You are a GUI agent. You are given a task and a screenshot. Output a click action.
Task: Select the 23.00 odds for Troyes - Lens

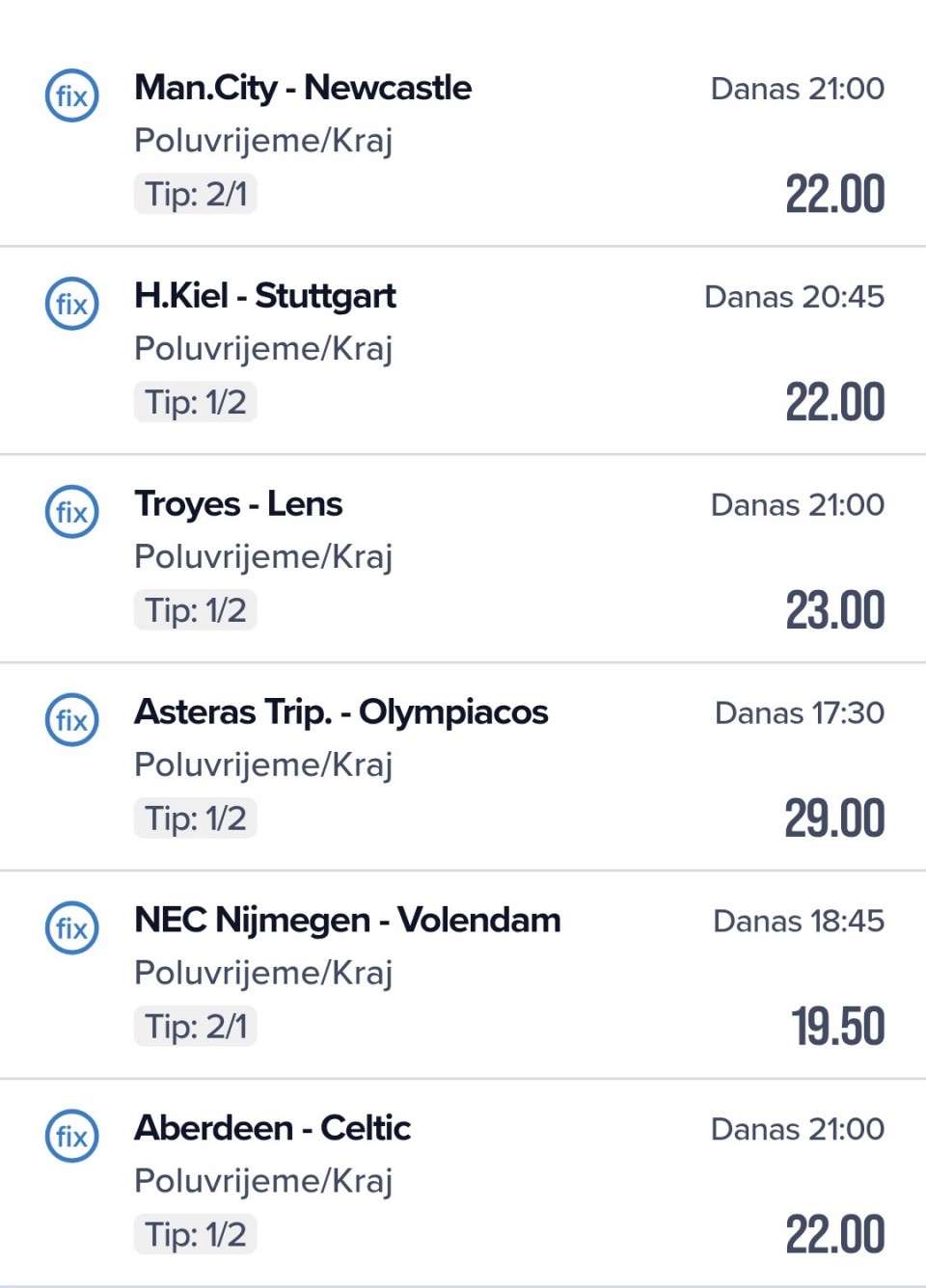coord(834,611)
